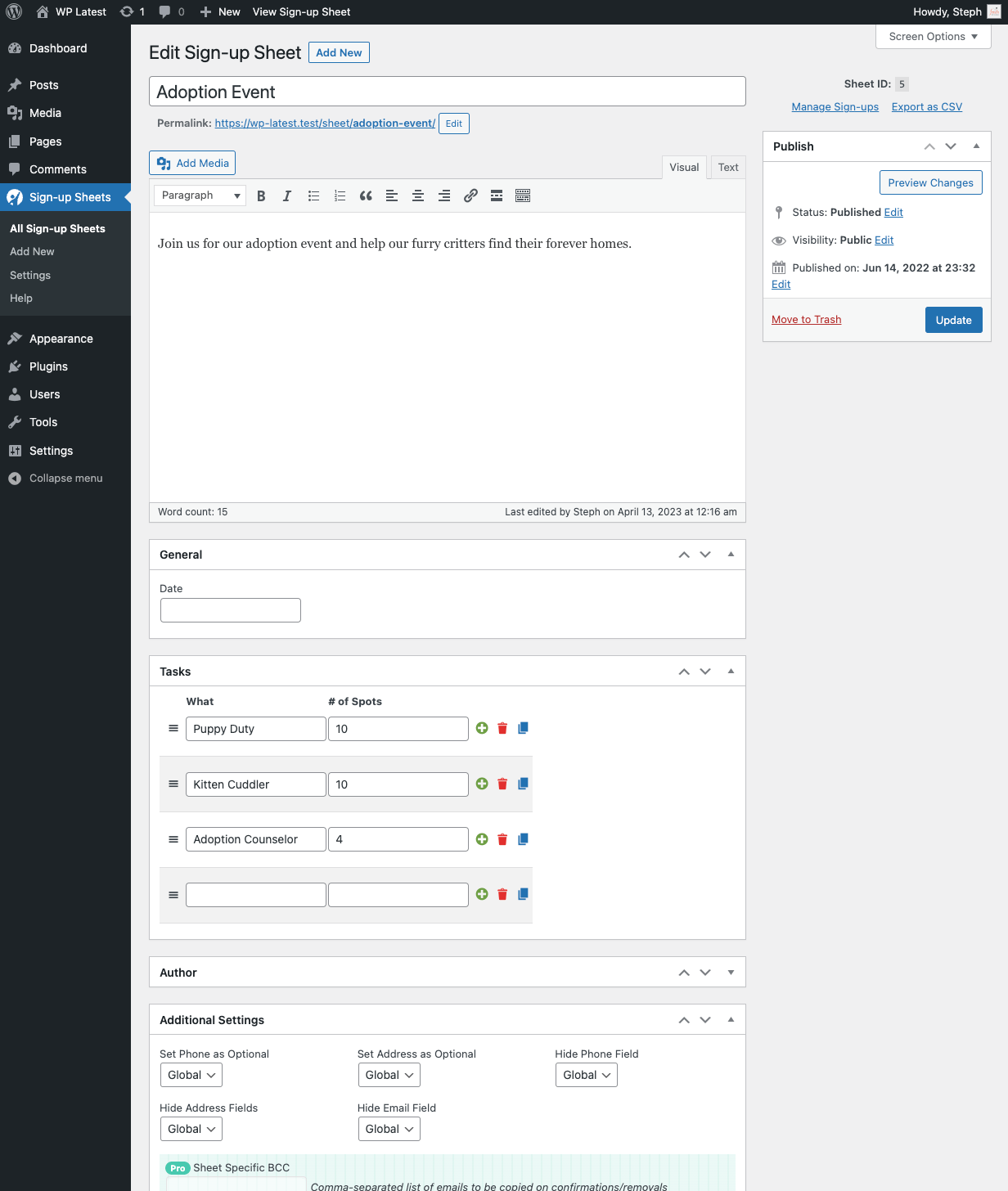Image resolution: width=1008 pixels, height=1191 pixels.
Task: Click Add Media button
Action: coord(192,163)
